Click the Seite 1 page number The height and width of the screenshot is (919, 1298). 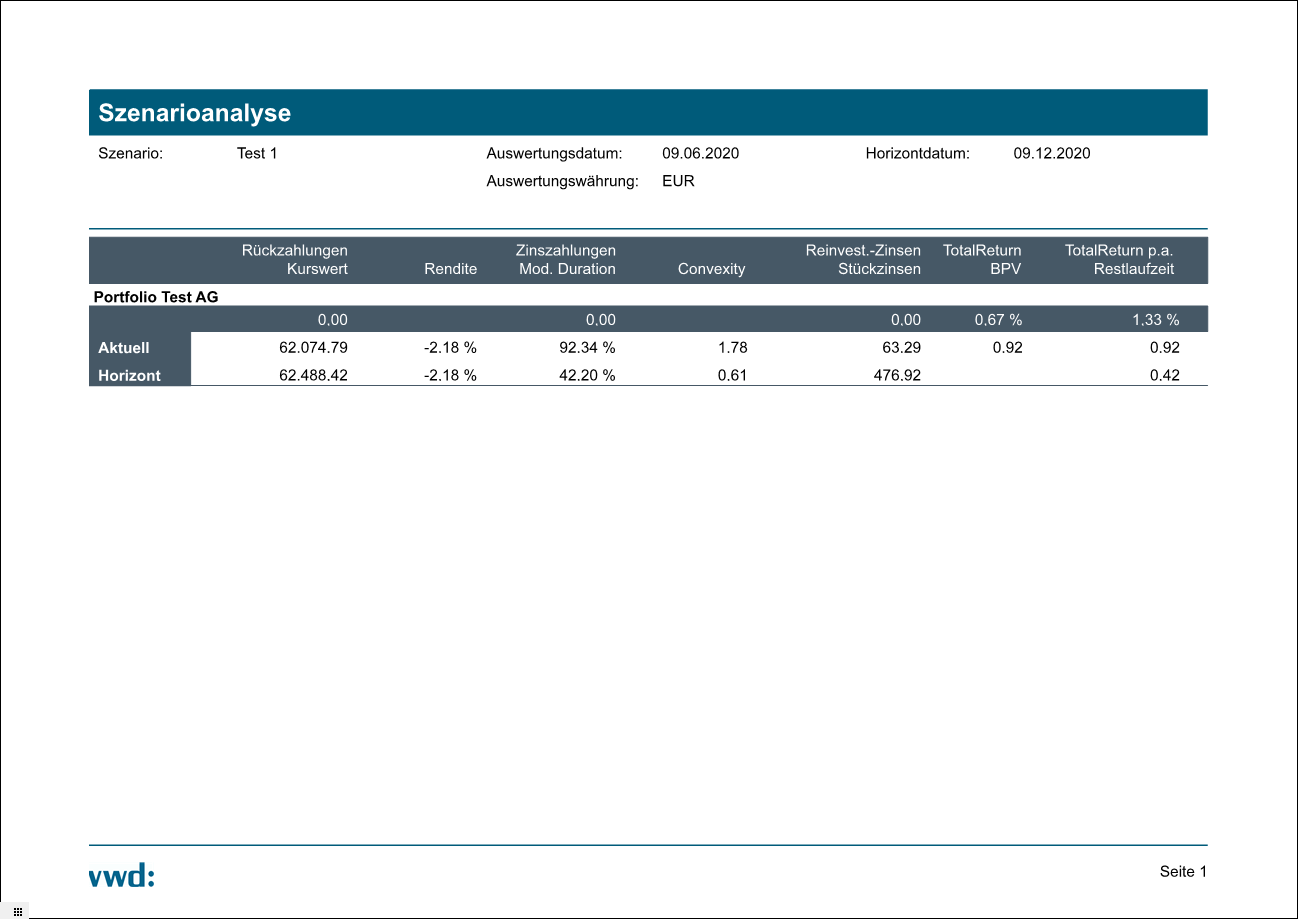[1183, 872]
